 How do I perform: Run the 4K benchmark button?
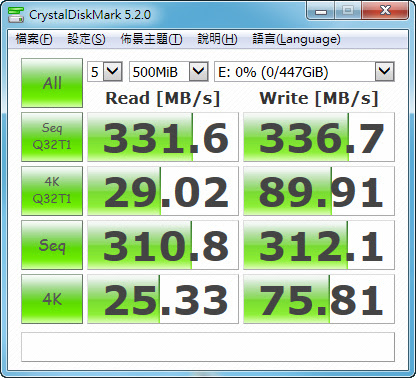(52, 299)
